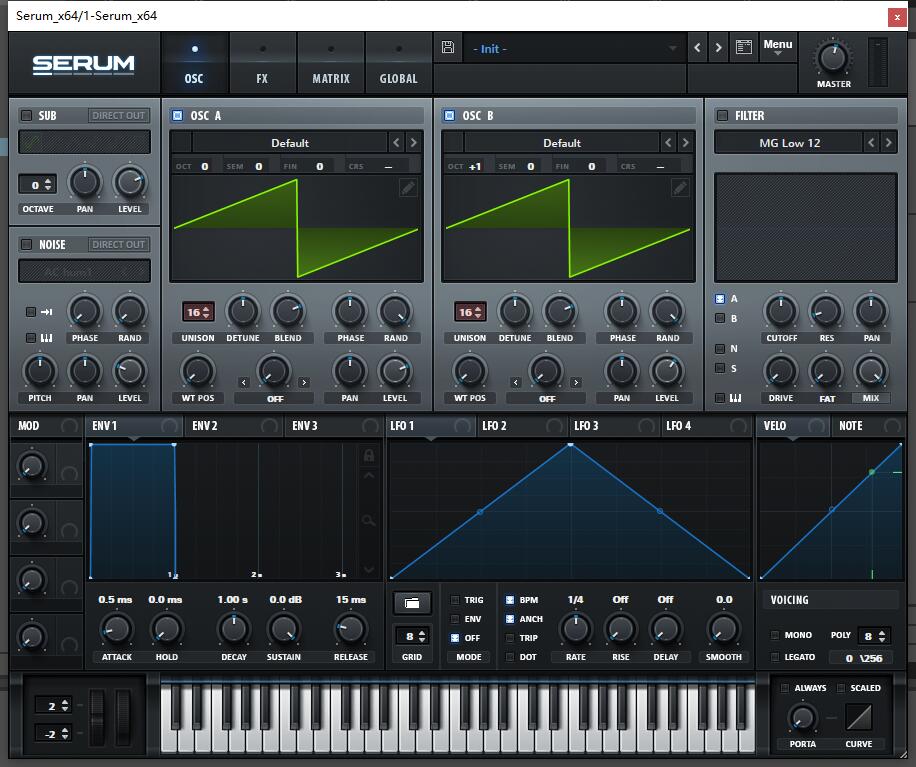Enable the LEGATO checkbox
The image size is (916, 767).
[x=775, y=657]
